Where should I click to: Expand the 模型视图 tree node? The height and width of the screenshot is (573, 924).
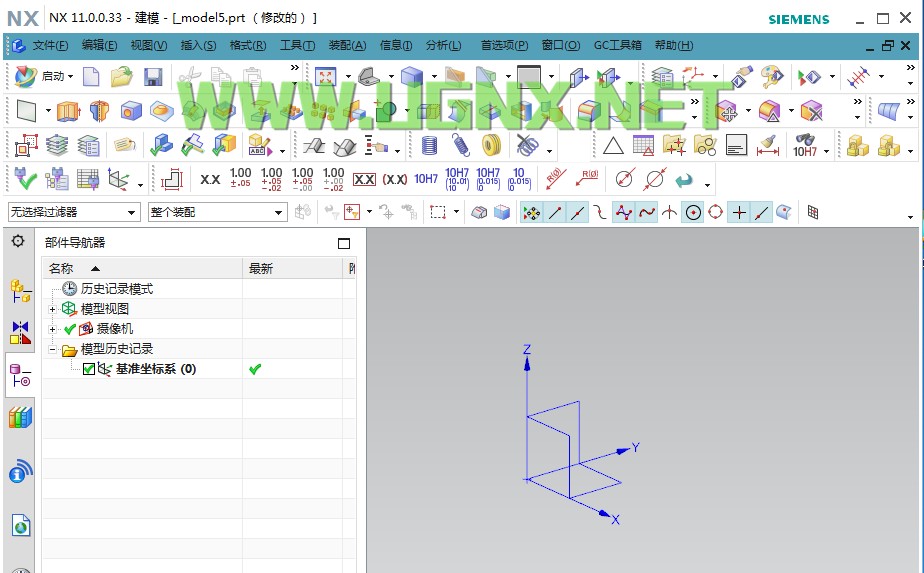[x=52, y=309]
